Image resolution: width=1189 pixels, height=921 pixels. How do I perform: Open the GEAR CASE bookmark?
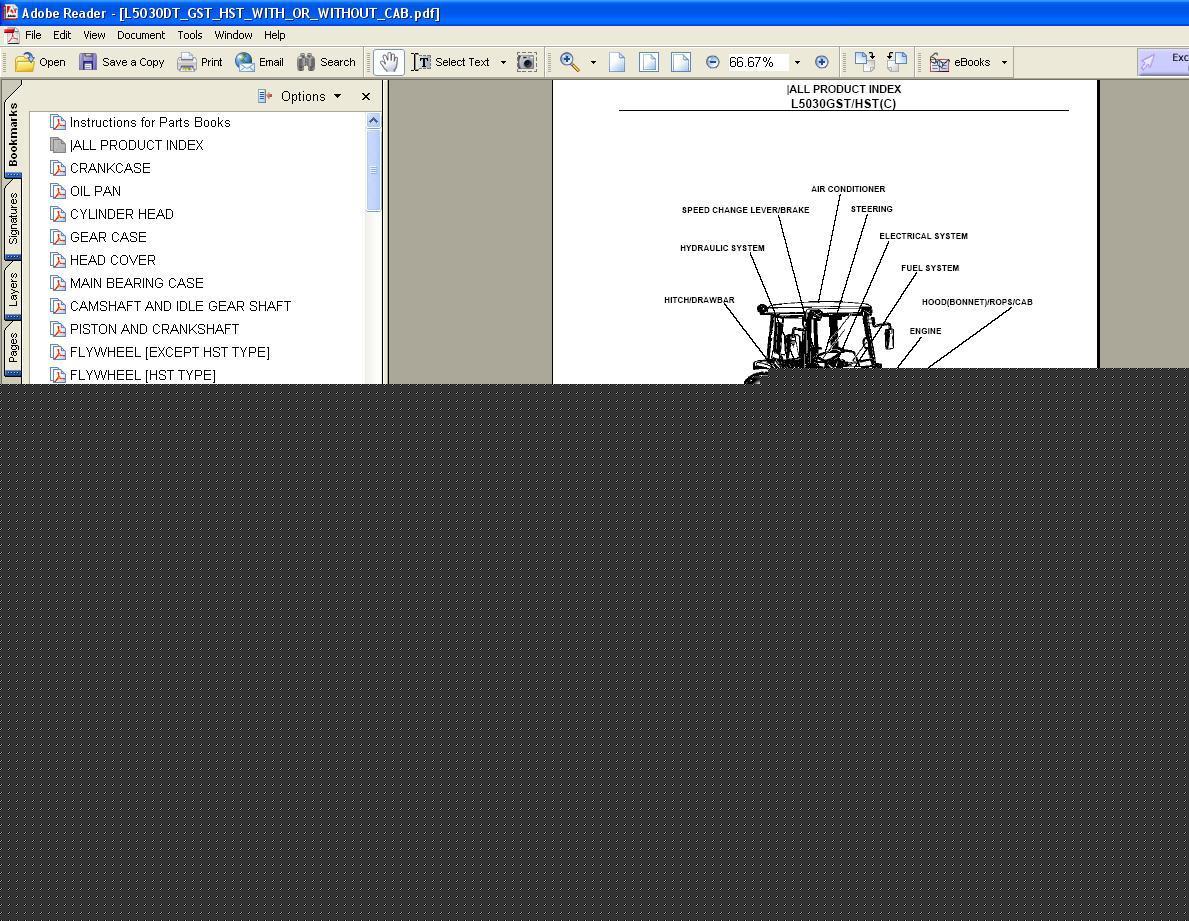tap(108, 237)
